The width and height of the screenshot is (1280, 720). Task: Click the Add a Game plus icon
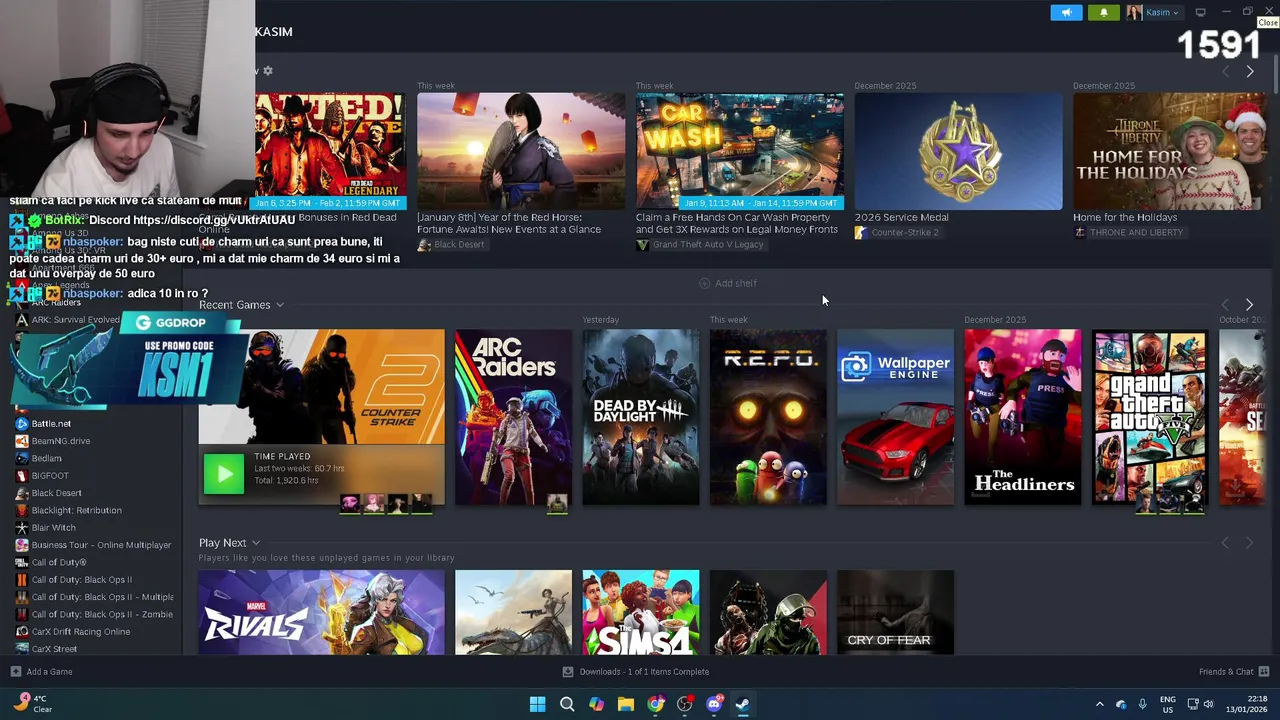tap(15, 672)
